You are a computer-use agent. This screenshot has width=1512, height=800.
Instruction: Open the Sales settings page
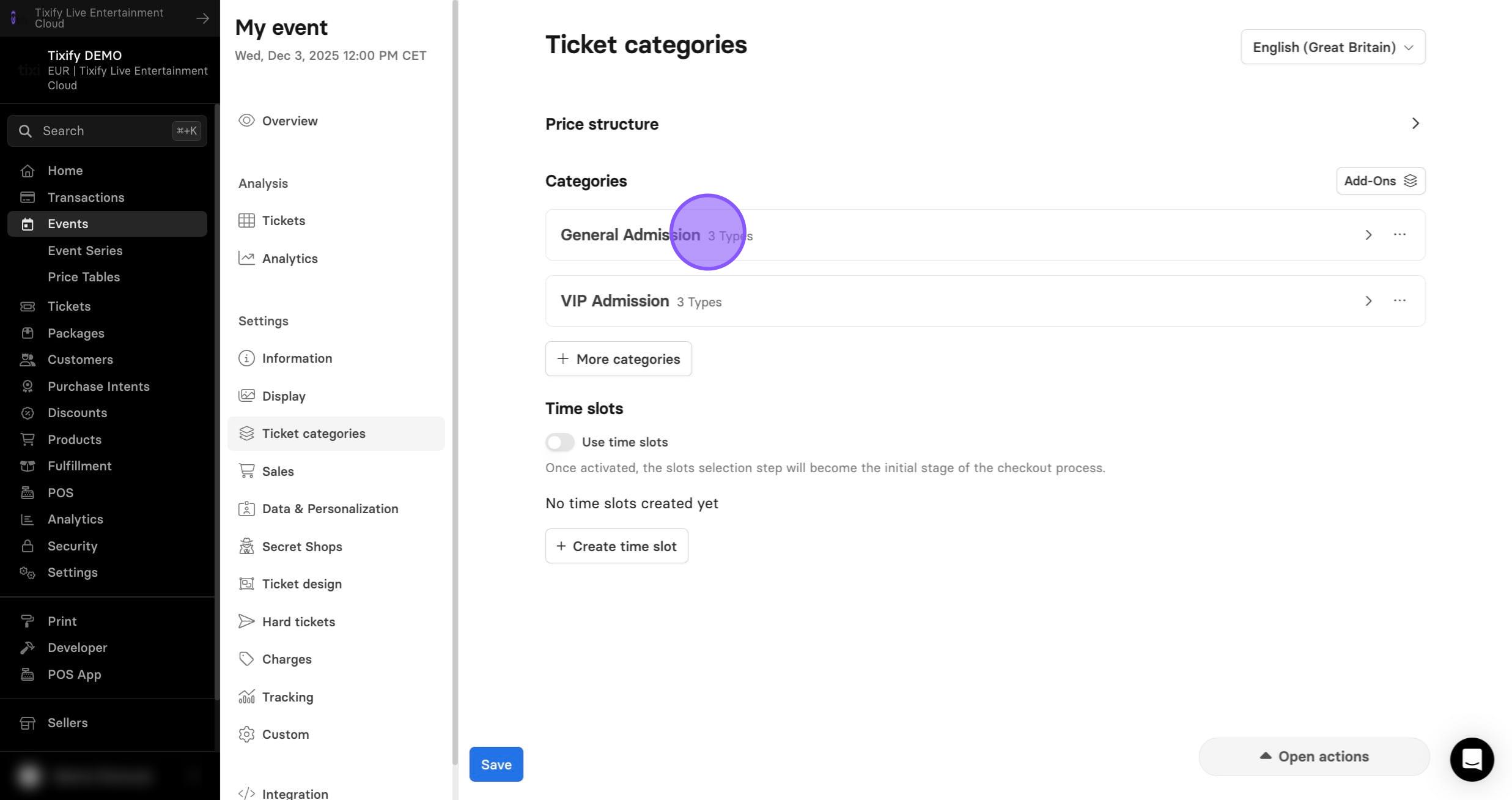pyautogui.click(x=336, y=472)
